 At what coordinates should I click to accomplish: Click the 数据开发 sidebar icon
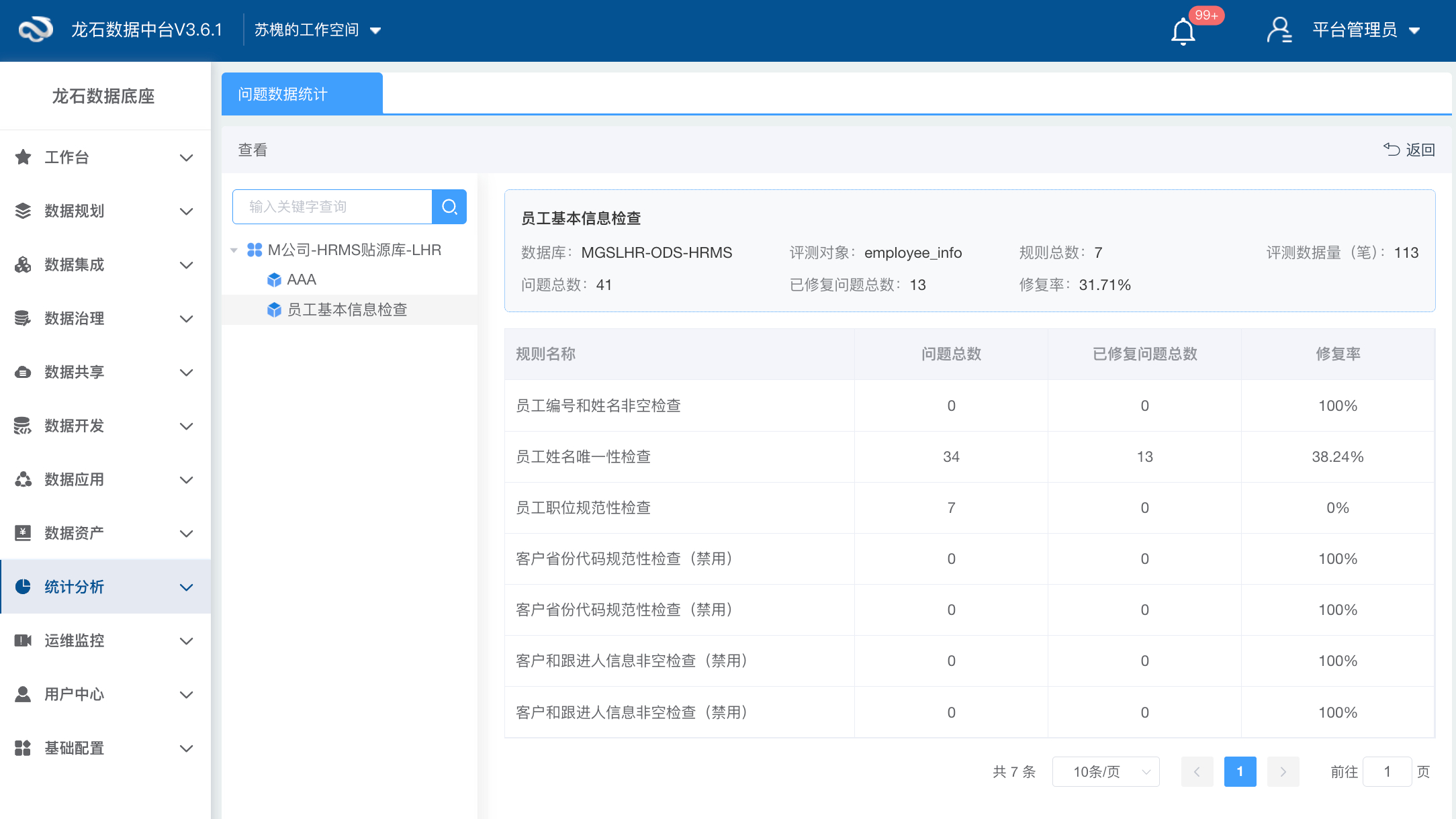[23, 426]
